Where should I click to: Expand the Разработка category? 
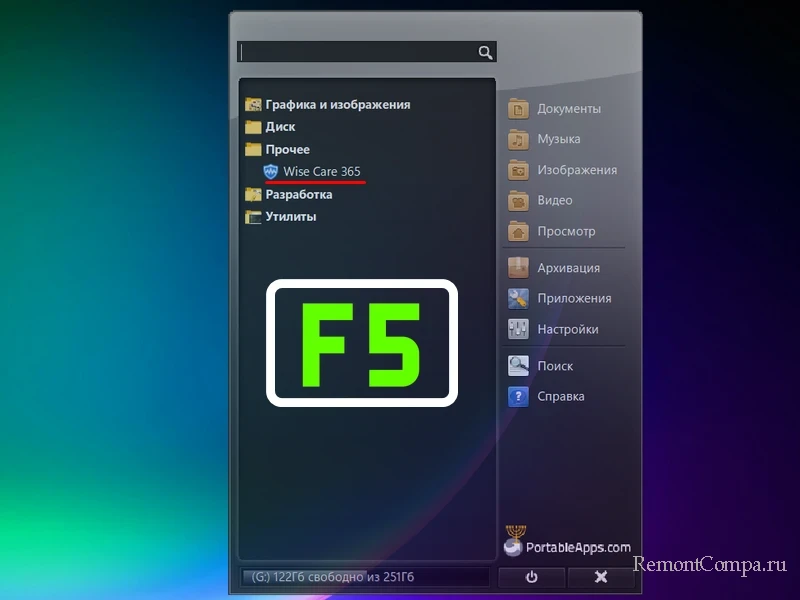pyautogui.click(x=298, y=194)
